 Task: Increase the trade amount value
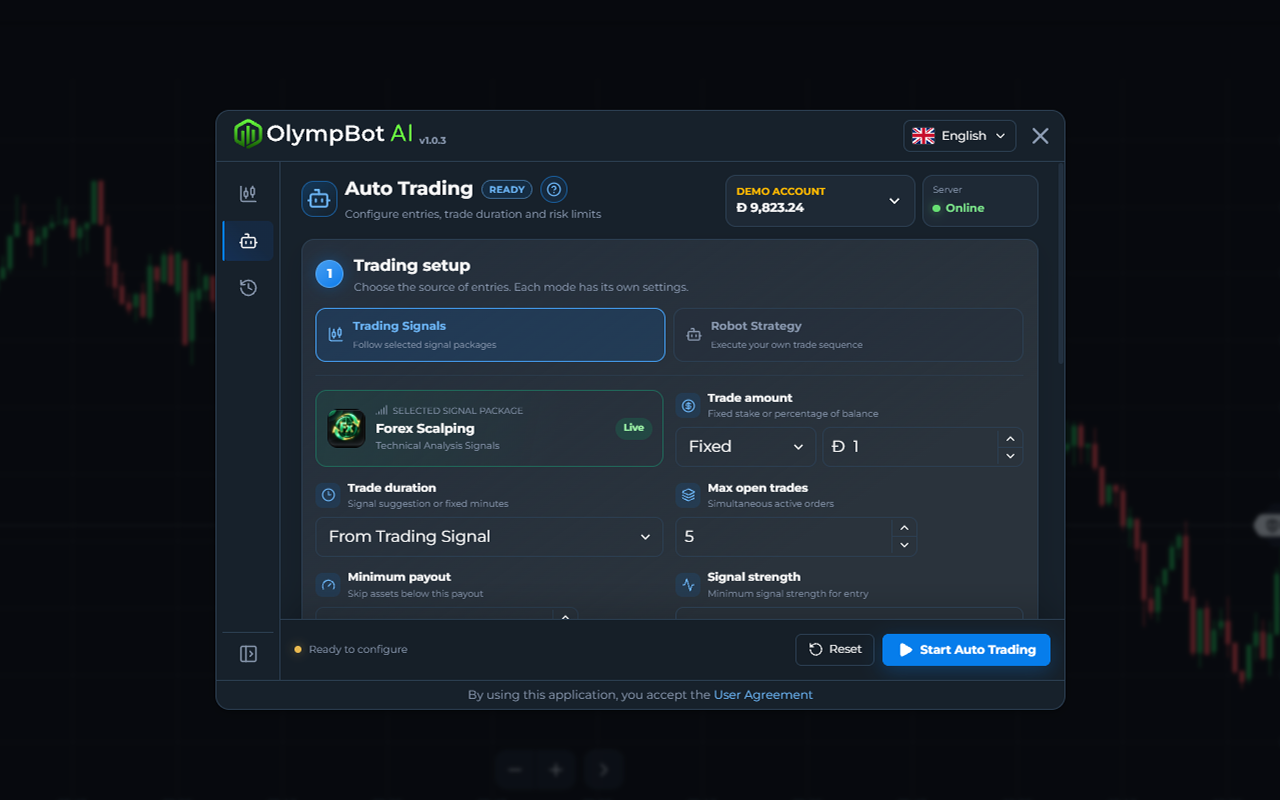point(1010,438)
